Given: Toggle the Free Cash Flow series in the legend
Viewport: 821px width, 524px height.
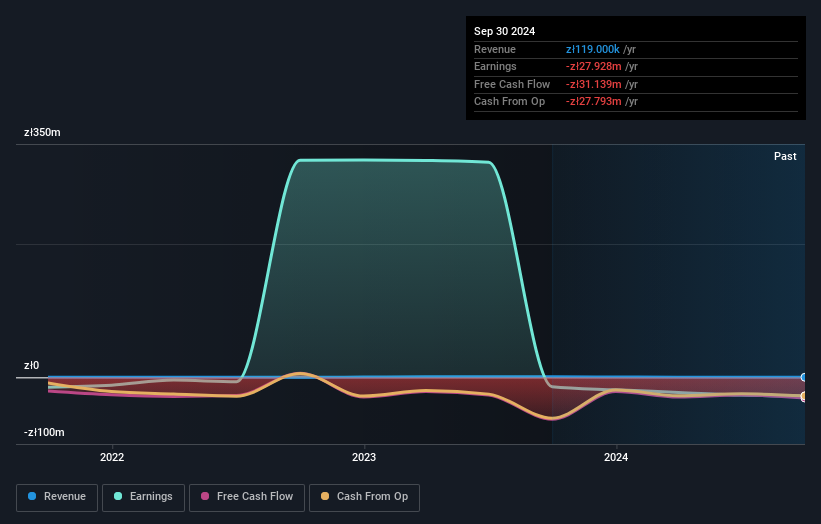Looking at the screenshot, I should [247, 497].
